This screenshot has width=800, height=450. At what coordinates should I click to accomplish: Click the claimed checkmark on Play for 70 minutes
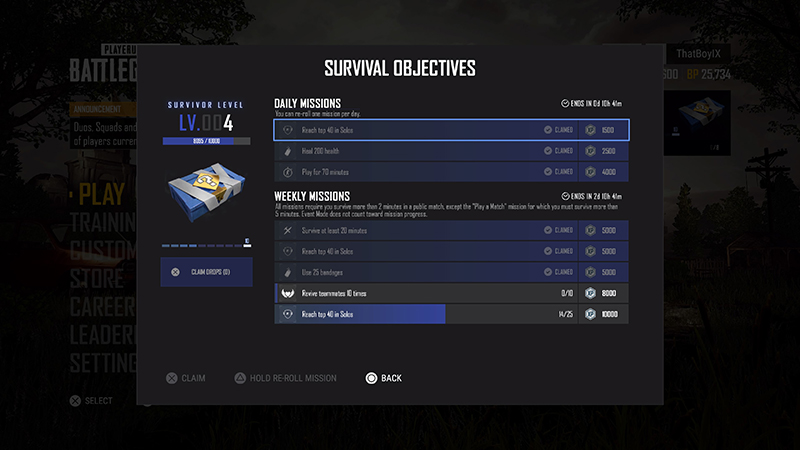point(547,172)
